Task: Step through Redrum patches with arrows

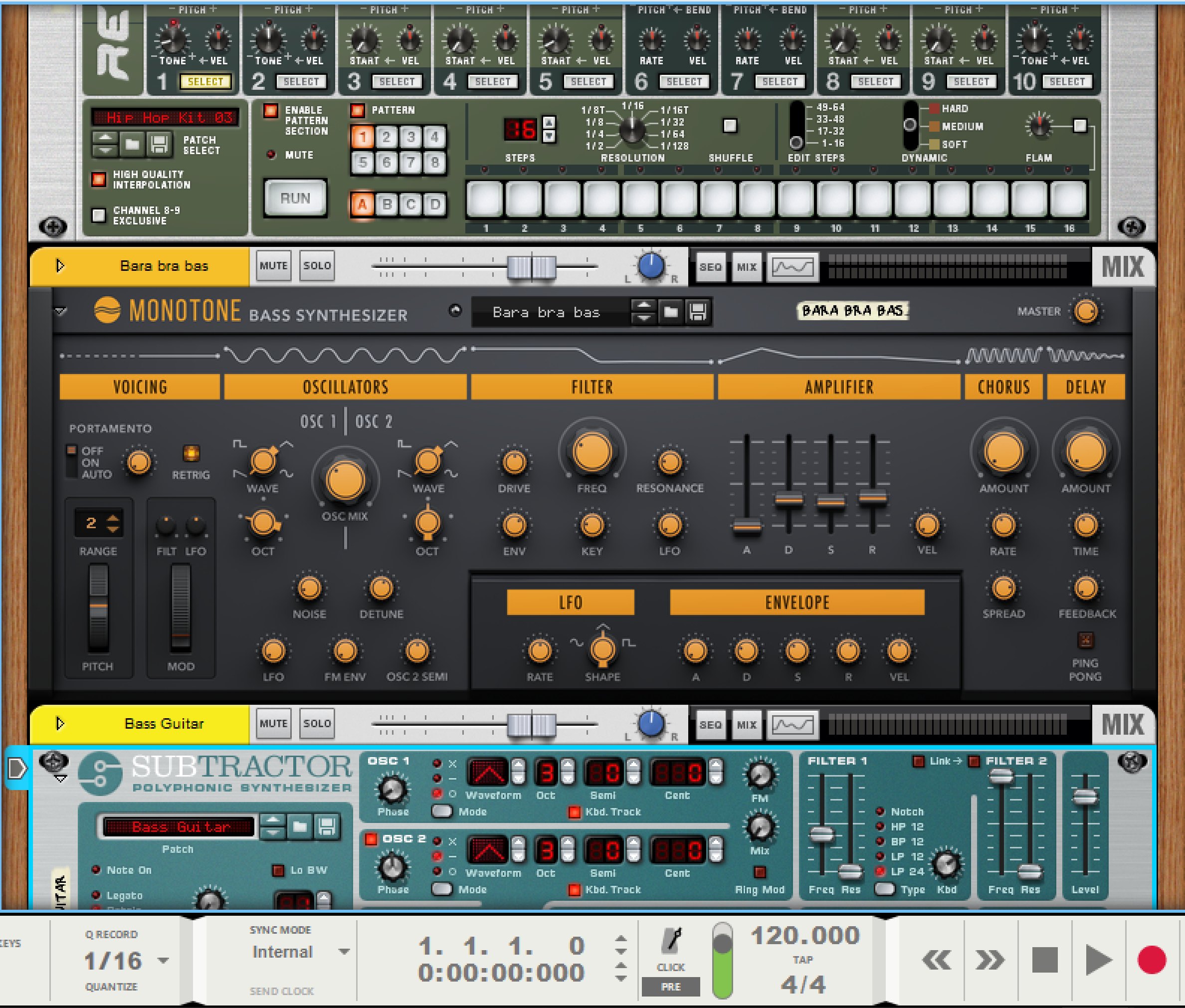Action: click(105, 144)
